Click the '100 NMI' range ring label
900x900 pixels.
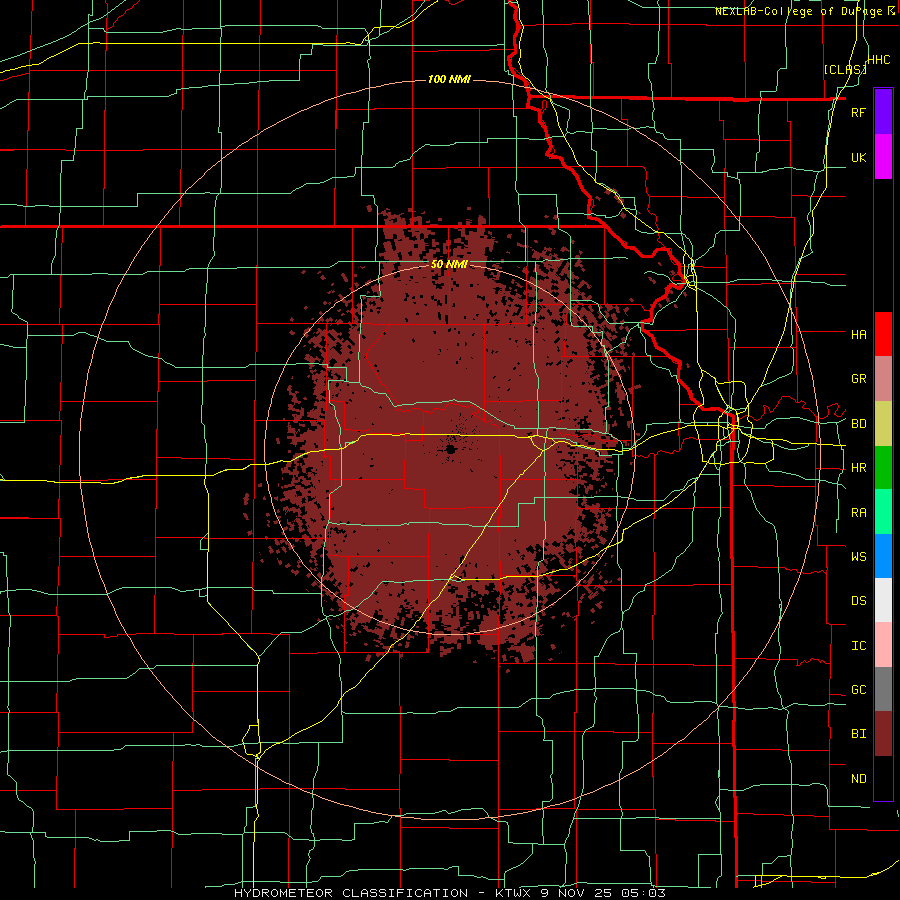coord(449,79)
